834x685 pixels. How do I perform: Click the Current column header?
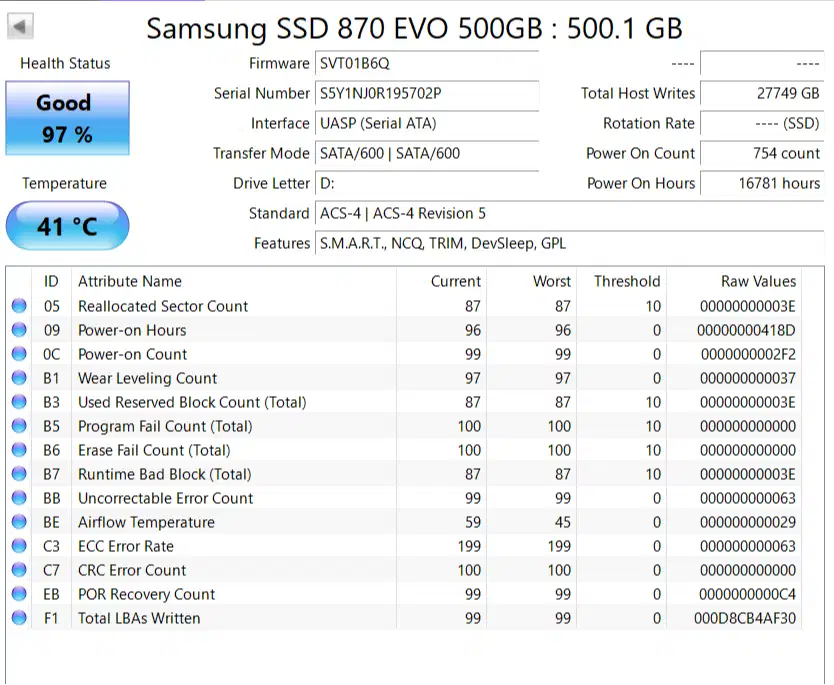[x=455, y=281]
